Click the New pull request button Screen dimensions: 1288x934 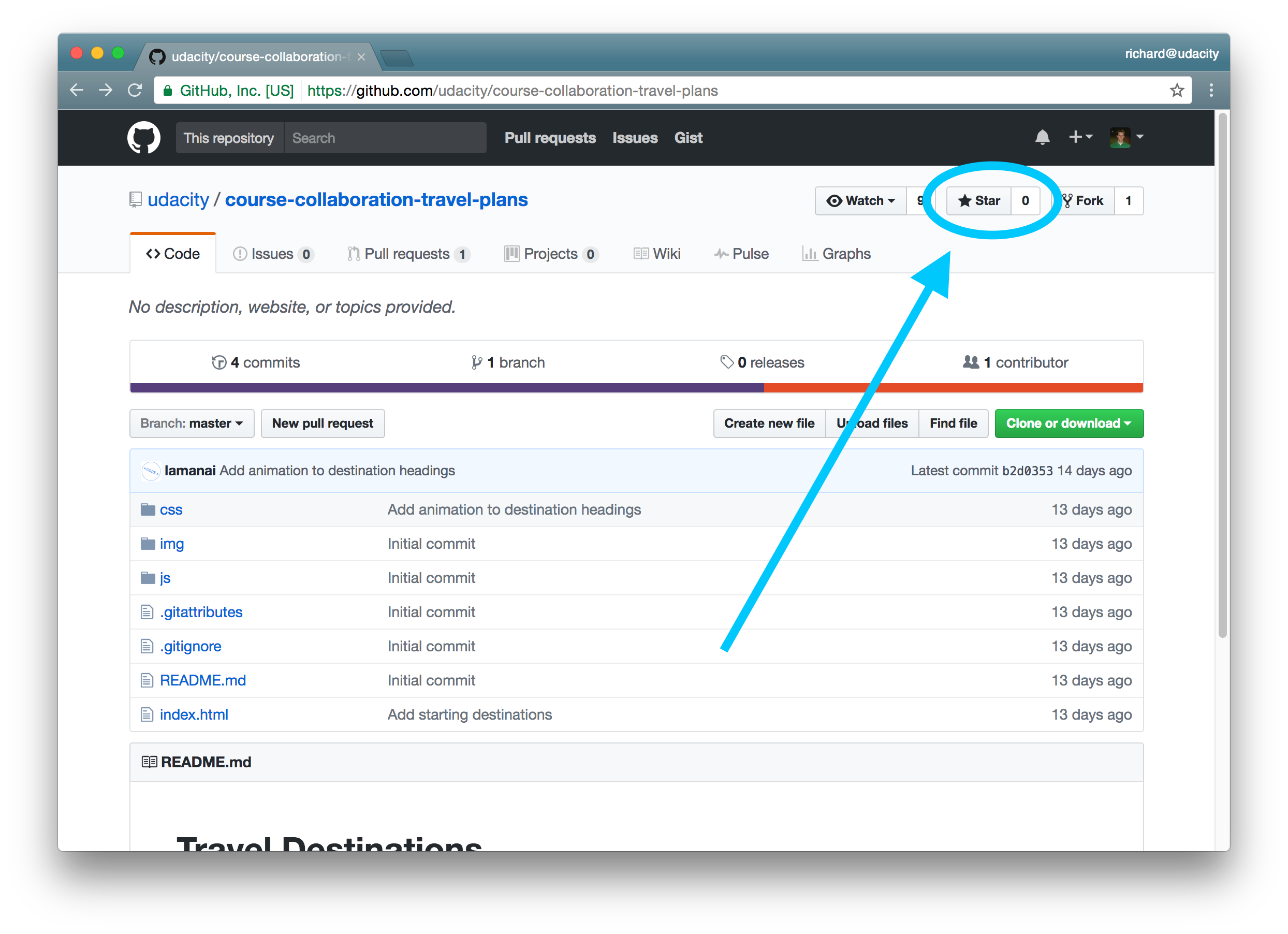pyautogui.click(x=323, y=424)
